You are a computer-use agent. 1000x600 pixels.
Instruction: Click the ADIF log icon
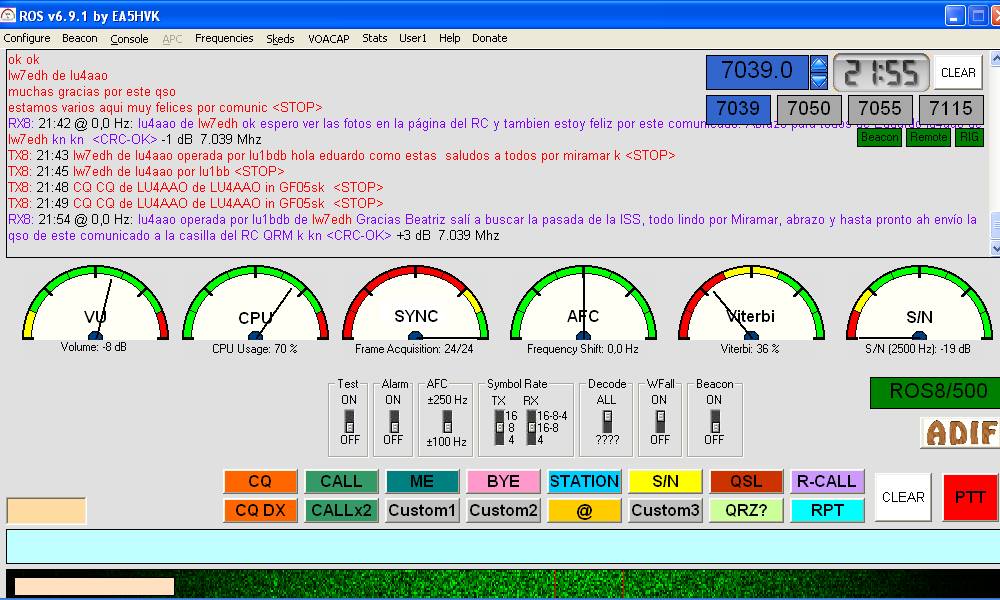tap(960, 433)
